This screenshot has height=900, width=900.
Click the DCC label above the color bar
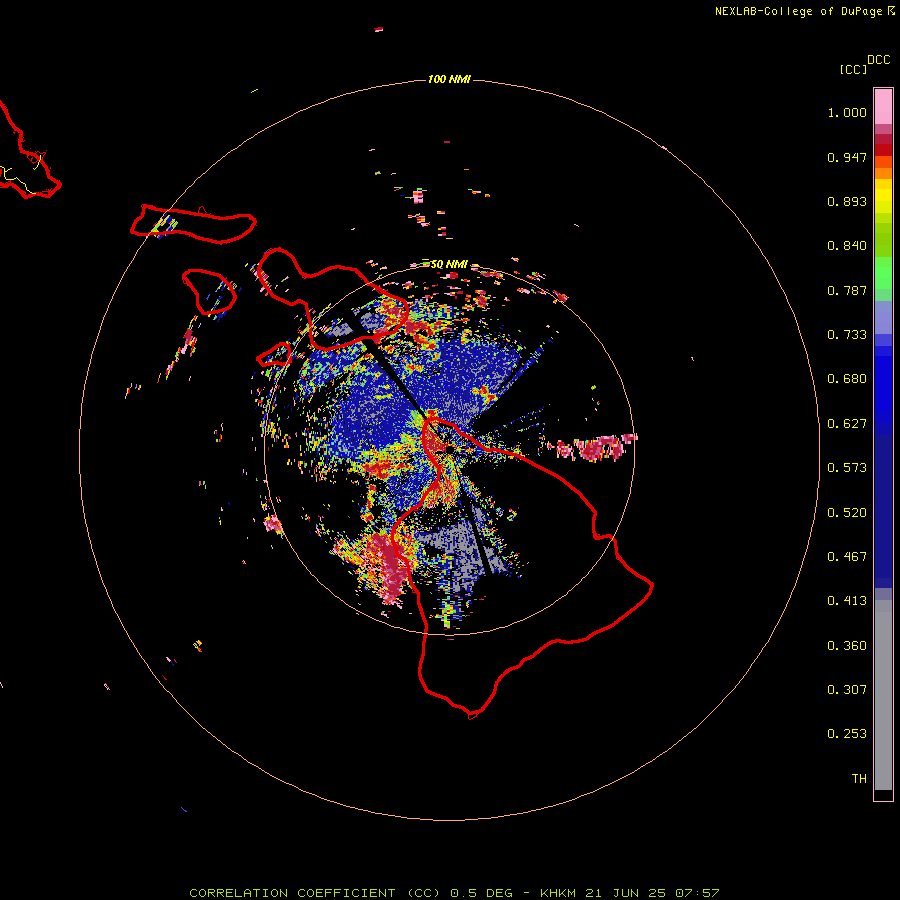[878, 60]
